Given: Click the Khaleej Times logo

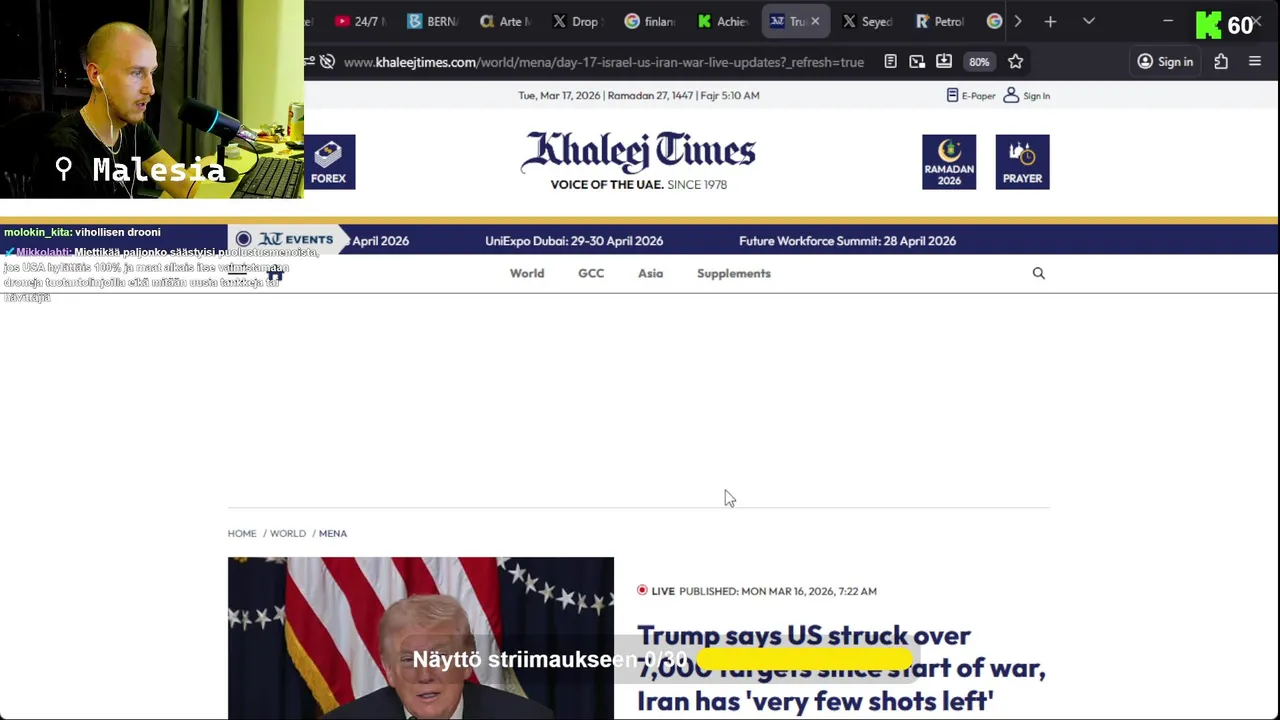Looking at the screenshot, I should pos(638,152).
